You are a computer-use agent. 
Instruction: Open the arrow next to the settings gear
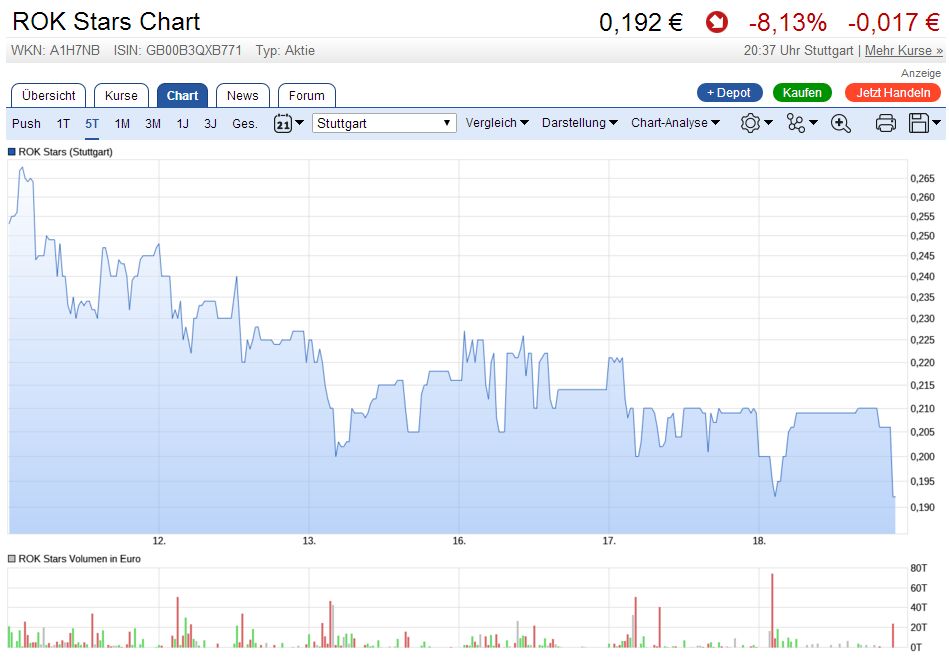tap(768, 123)
